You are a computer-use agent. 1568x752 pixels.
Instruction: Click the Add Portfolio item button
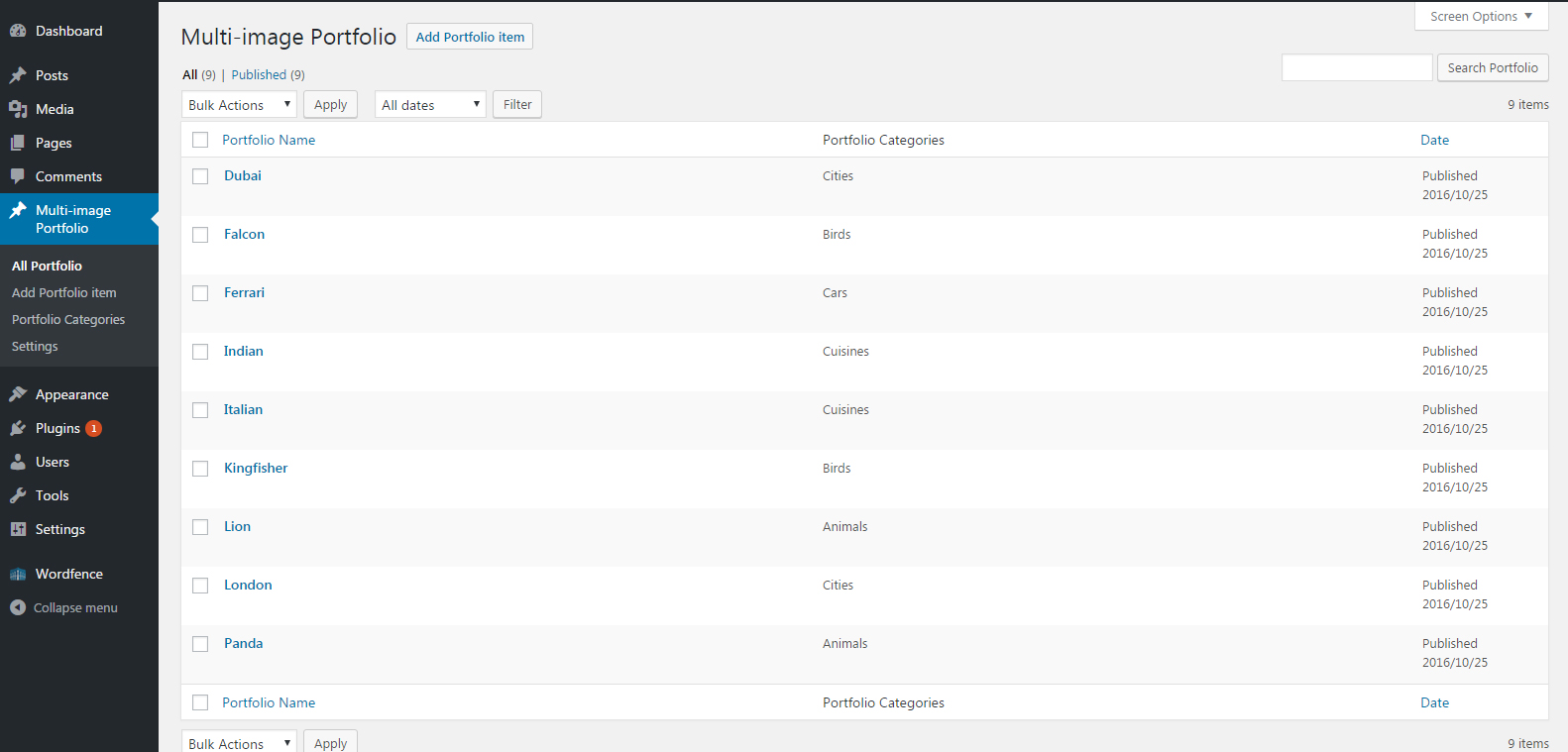470,37
